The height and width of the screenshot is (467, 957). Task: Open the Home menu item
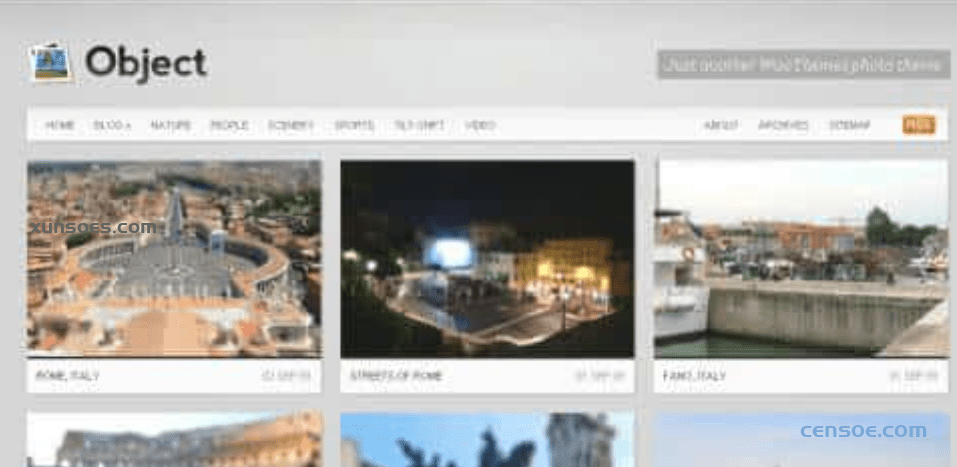click(x=60, y=126)
